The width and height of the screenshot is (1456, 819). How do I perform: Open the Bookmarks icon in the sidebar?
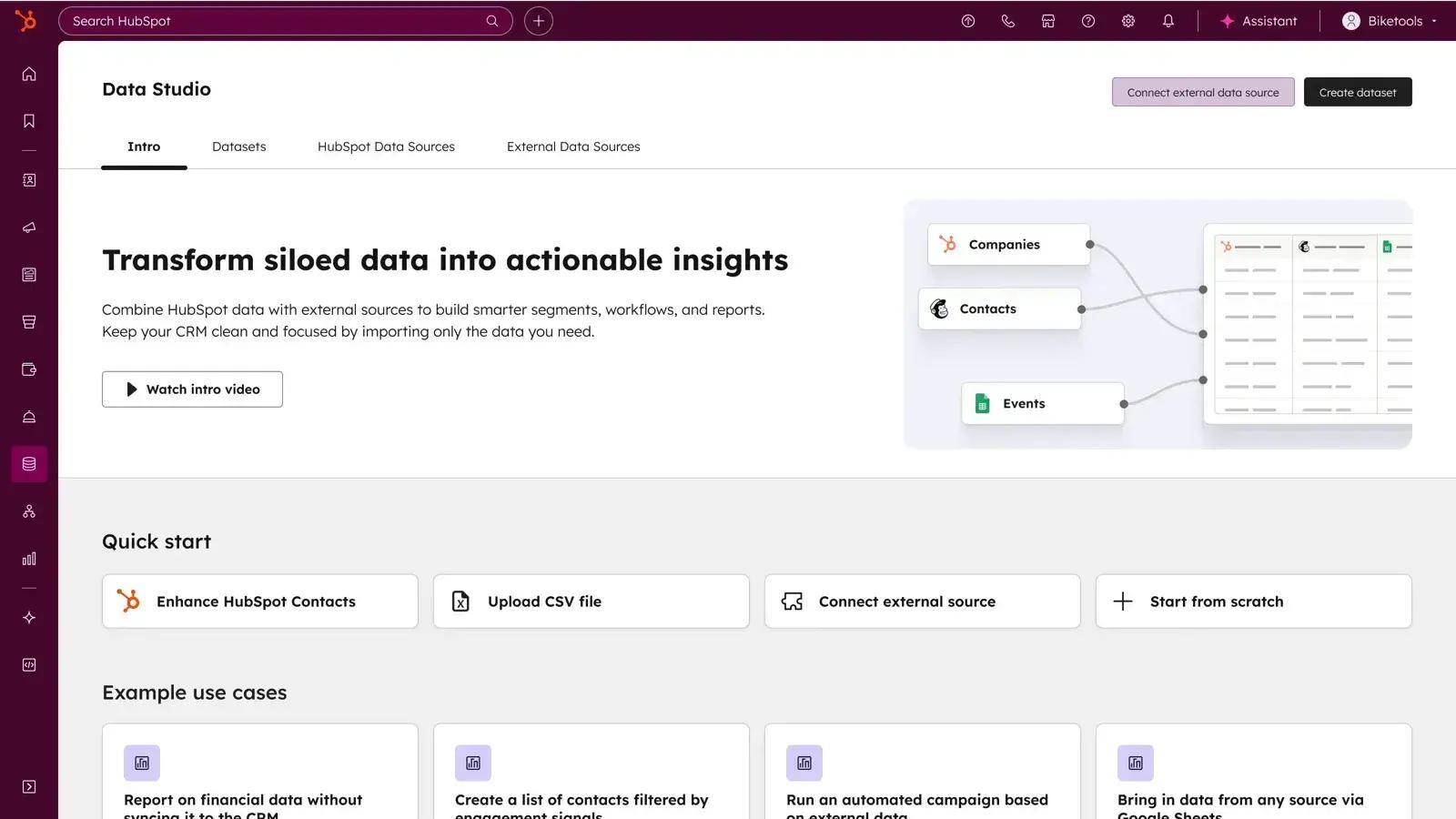pos(29,121)
